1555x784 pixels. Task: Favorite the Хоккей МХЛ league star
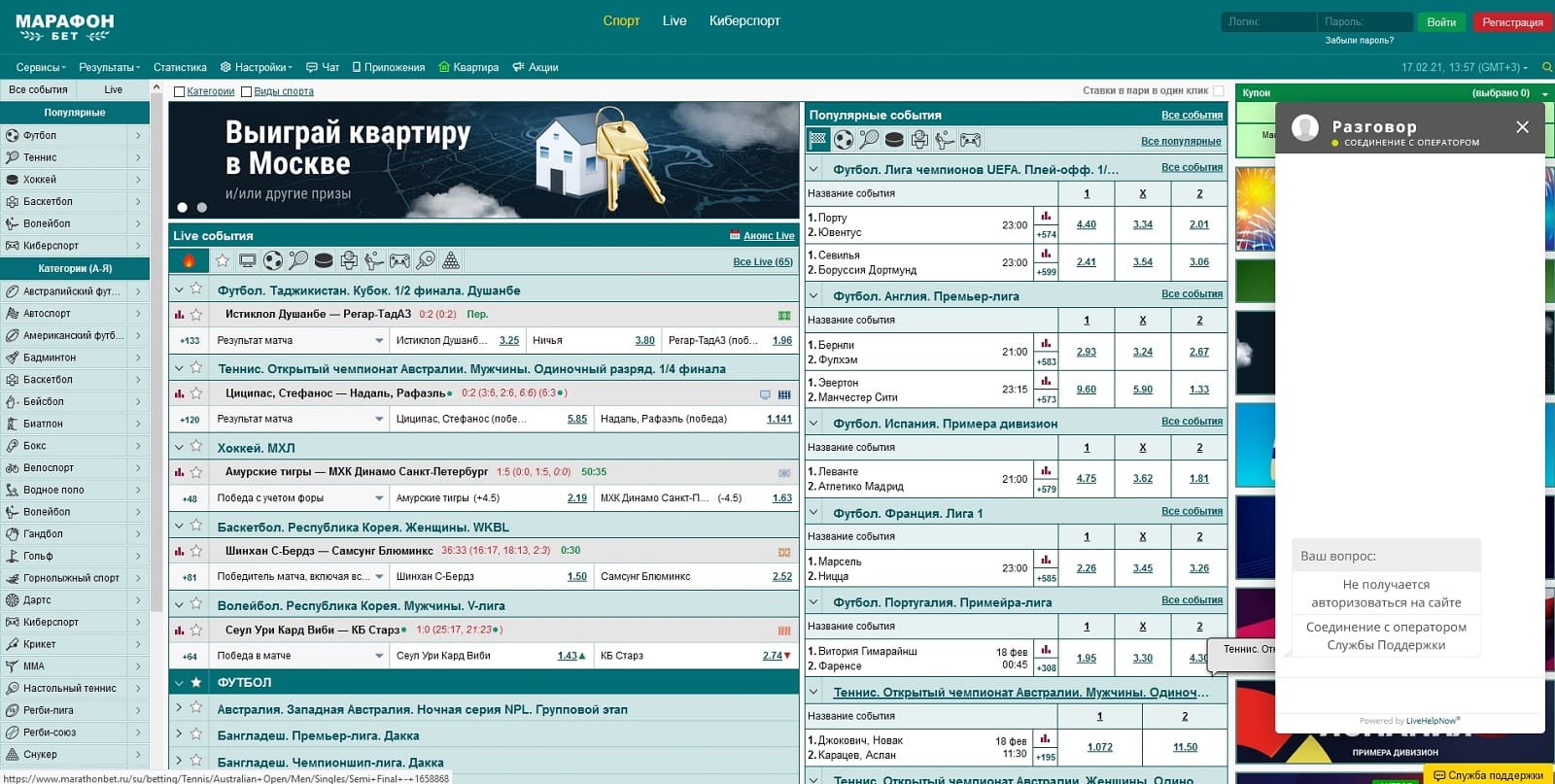coord(196,446)
